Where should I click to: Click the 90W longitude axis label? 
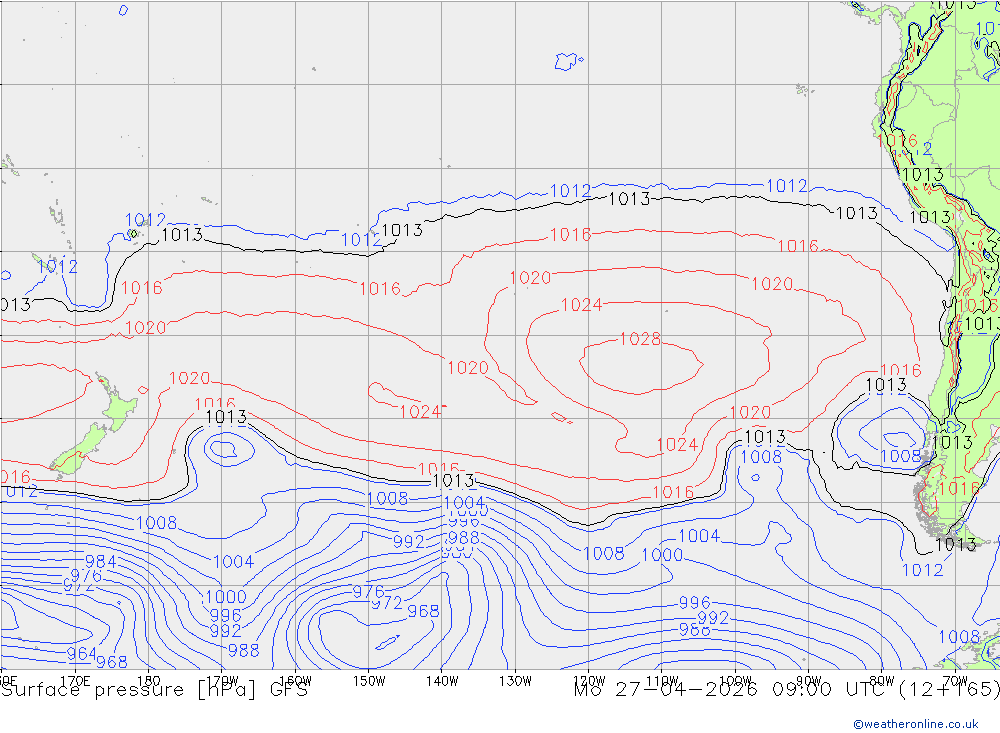point(809,681)
